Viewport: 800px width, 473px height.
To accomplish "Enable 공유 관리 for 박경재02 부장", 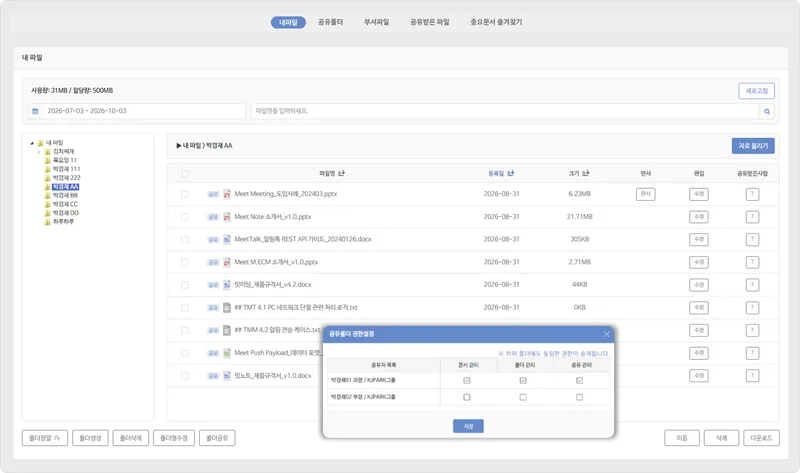I will 580,397.
